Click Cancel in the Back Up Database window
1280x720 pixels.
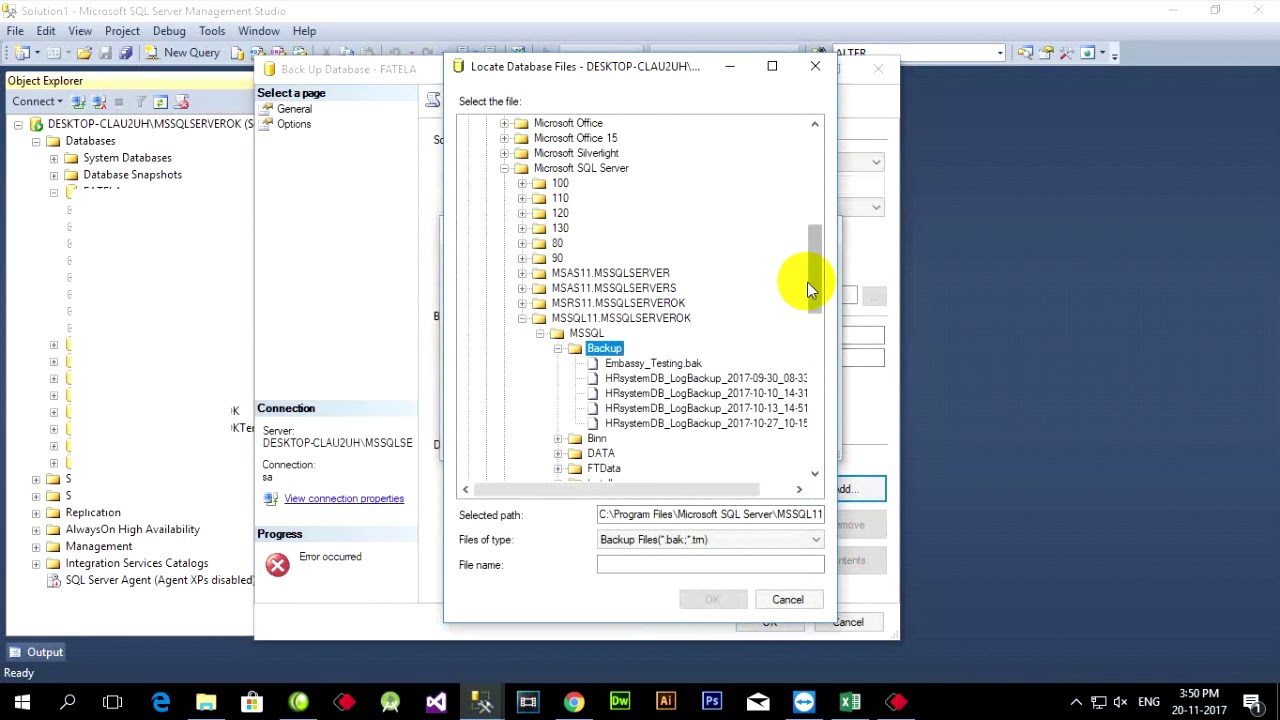[x=848, y=622]
